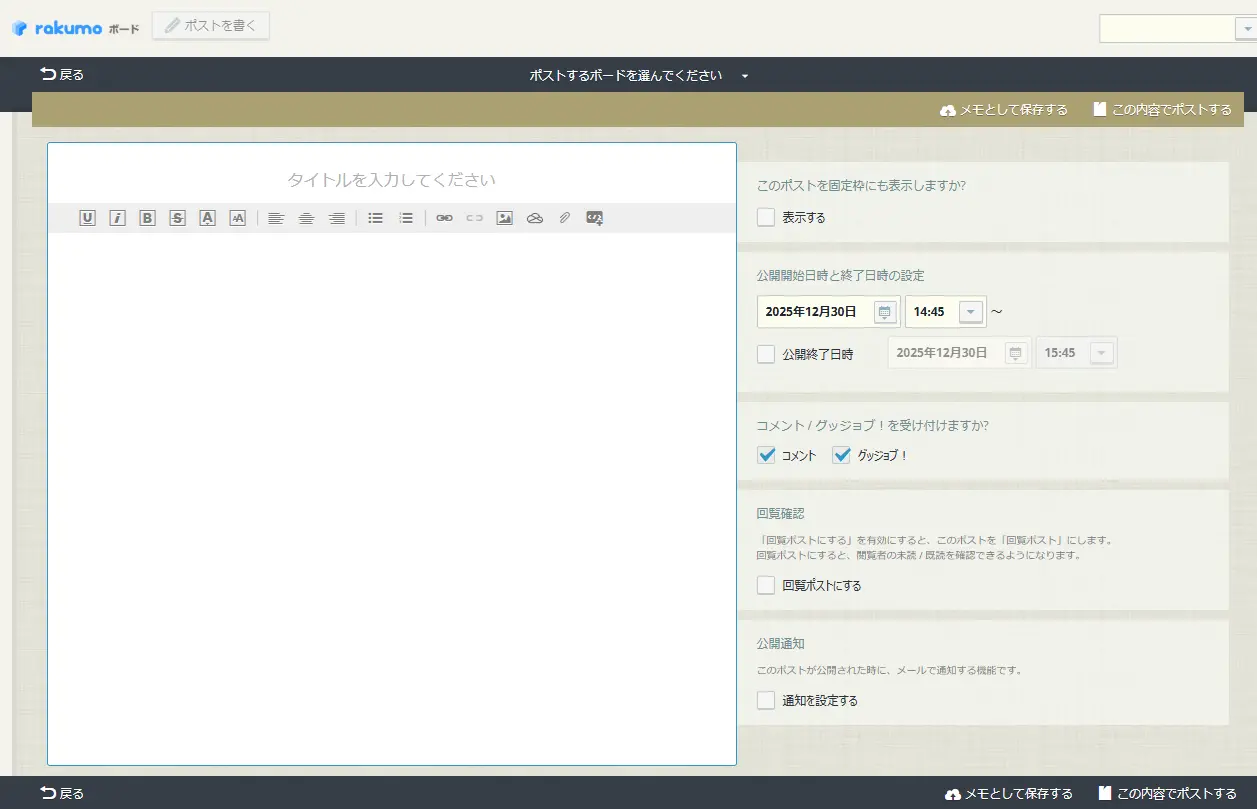Check 表示する for pinned display

(x=766, y=217)
